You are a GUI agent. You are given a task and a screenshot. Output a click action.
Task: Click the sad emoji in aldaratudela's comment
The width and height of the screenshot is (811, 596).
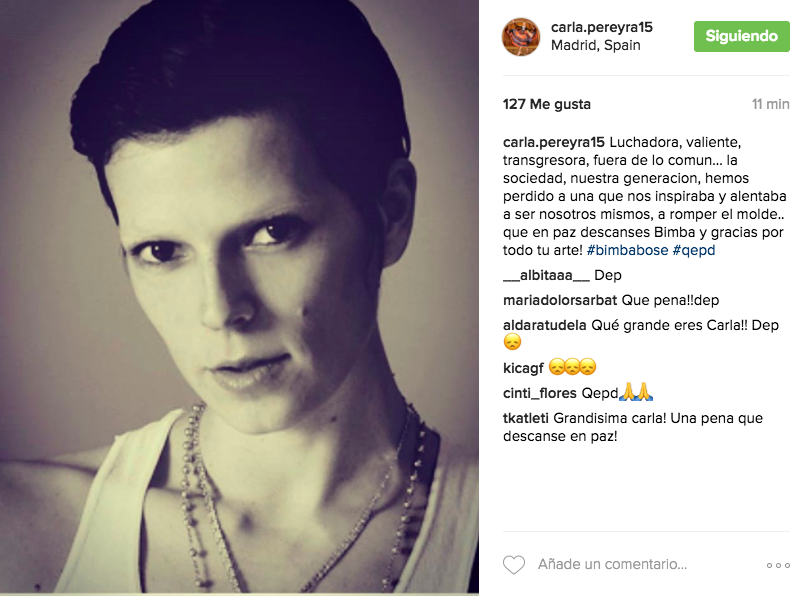pos(512,342)
